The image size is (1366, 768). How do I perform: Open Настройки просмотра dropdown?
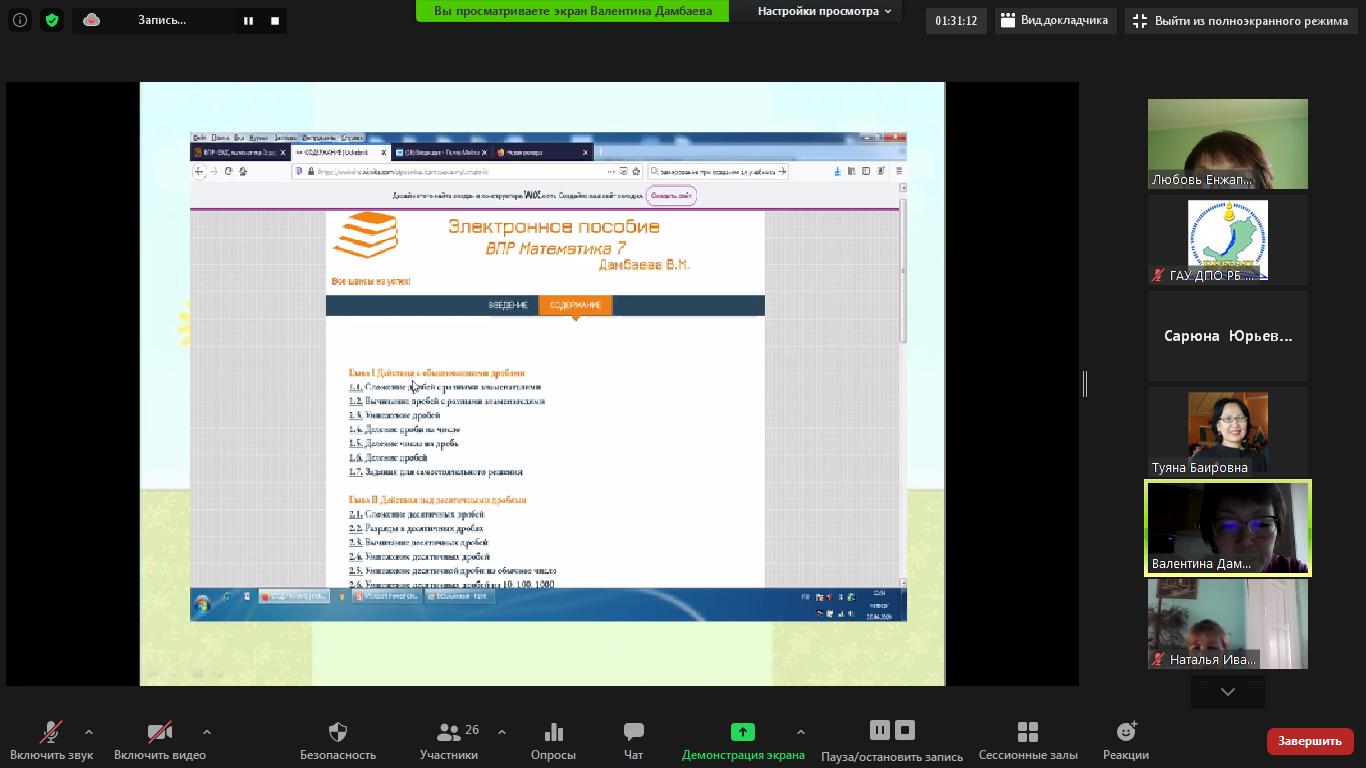[817, 11]
